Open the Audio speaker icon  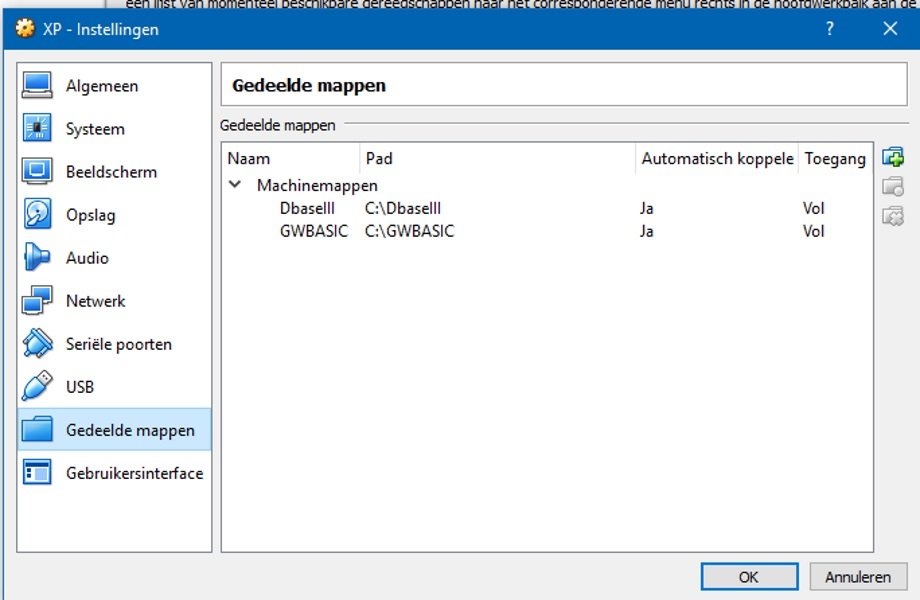pos(37,257)
